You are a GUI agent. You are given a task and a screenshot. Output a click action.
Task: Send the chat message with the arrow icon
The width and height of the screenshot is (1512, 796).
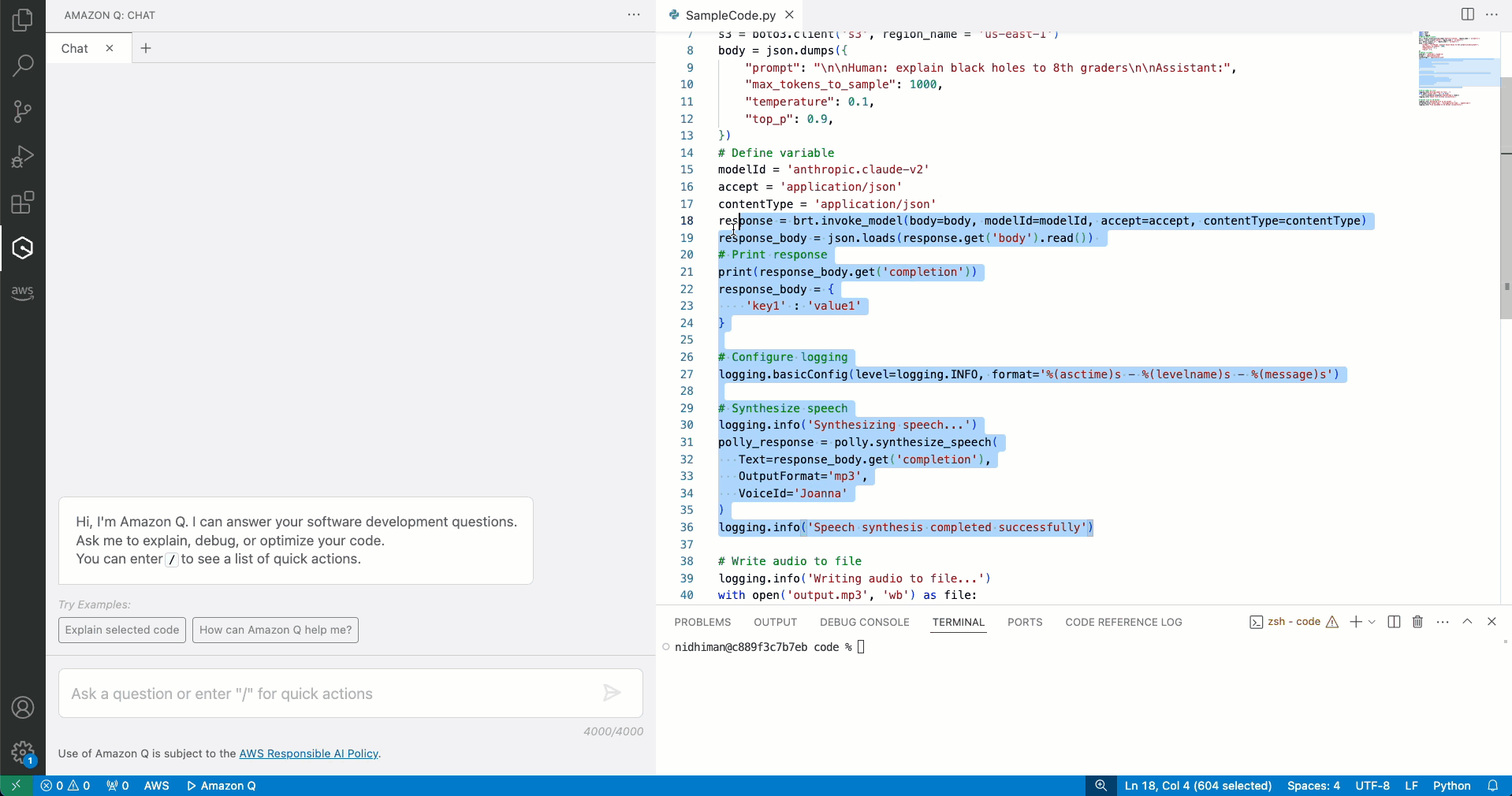[x=612, y=694]
